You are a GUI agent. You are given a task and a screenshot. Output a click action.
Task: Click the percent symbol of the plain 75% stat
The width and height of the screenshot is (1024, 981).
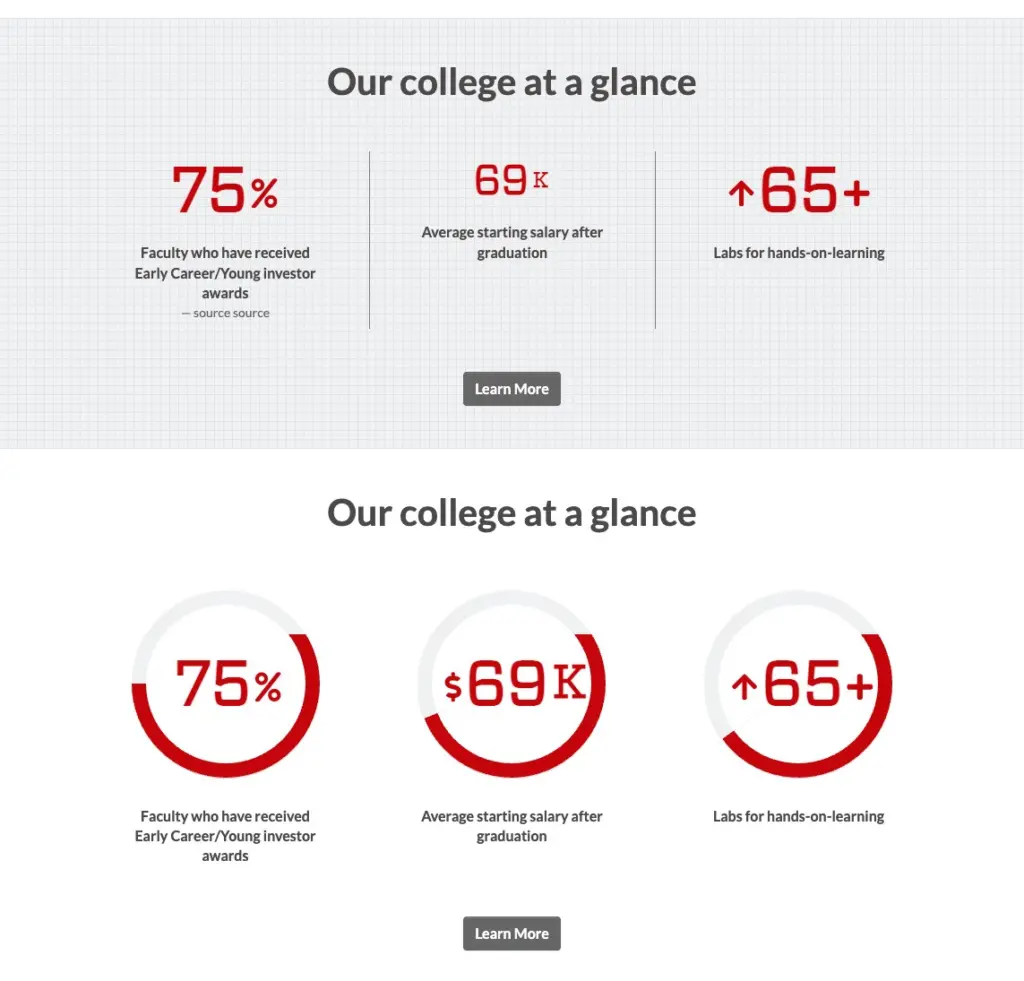point(264,194)
